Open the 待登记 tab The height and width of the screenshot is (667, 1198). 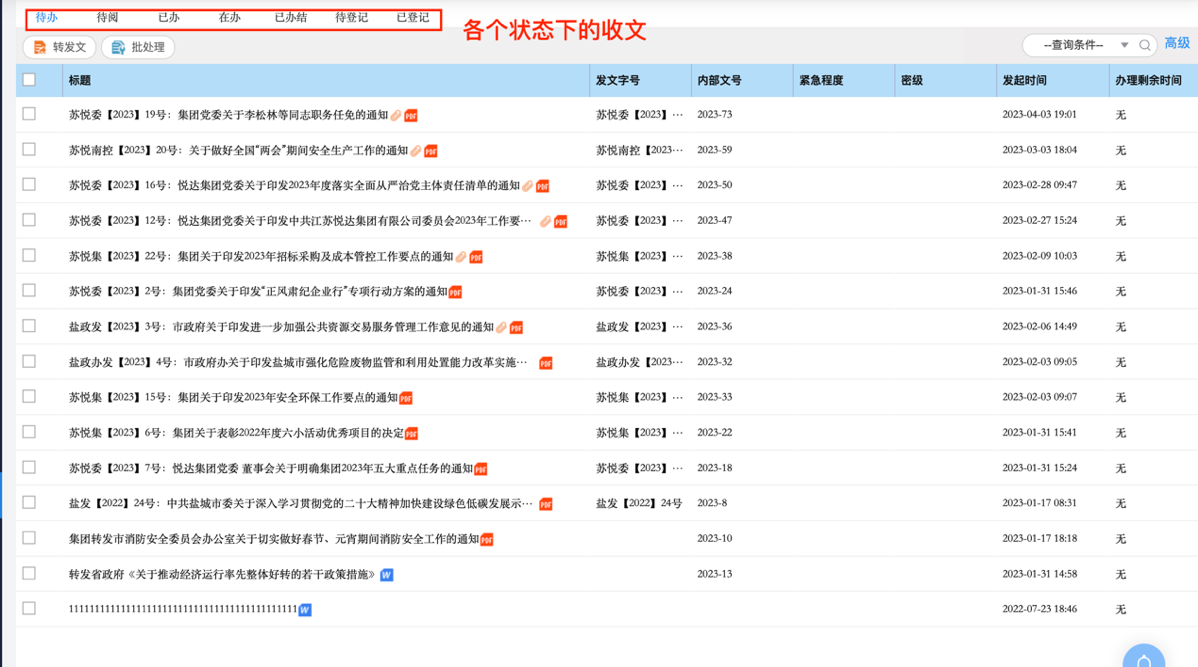[352, 18]
